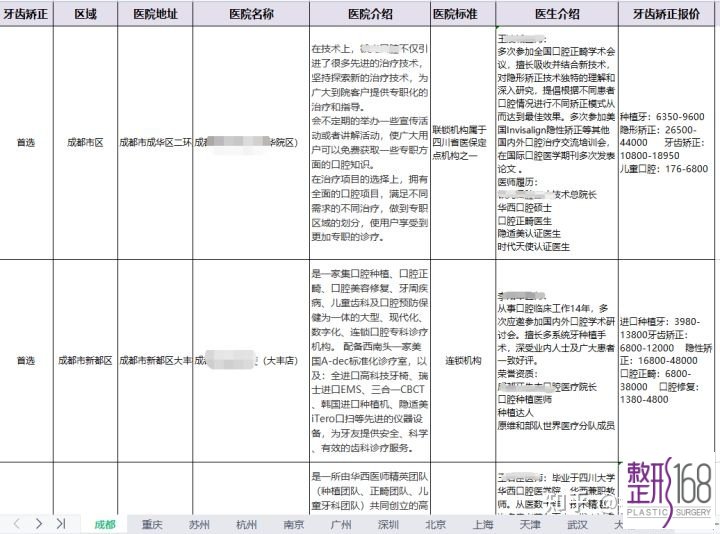The height and width of the screenshot is (534, 720).
Task: Select the 南京 sheet tab
Action: (x=294, y=524)
